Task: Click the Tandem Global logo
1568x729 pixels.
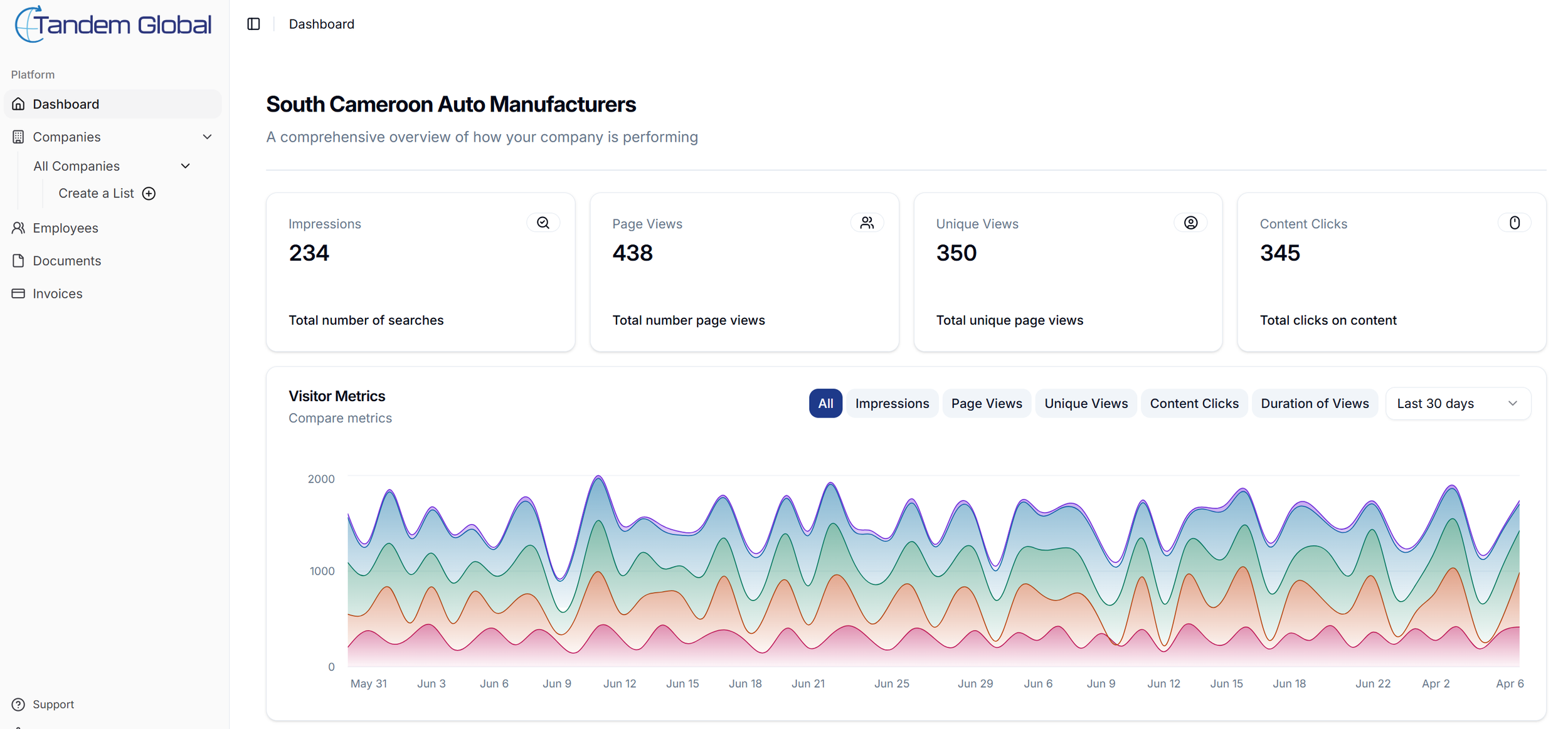Action: pyautogui.click(x=114, y=24)
